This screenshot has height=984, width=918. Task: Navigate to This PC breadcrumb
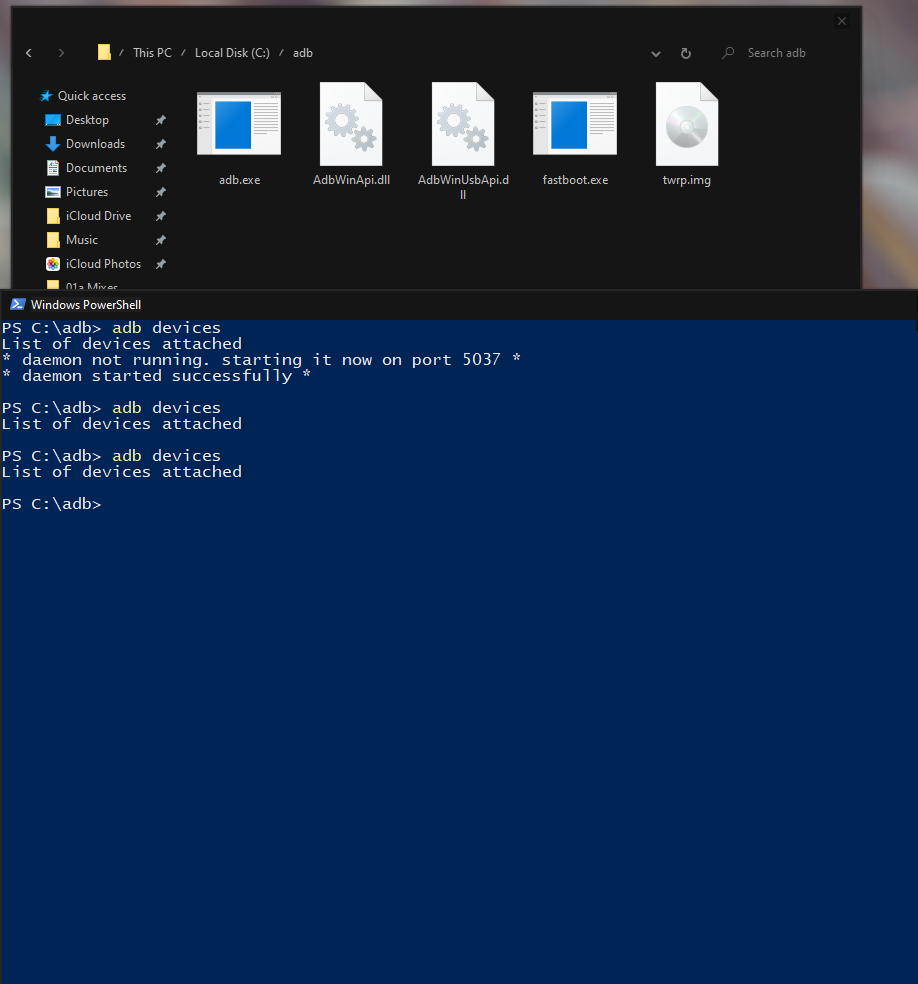[x=152, y=53]
